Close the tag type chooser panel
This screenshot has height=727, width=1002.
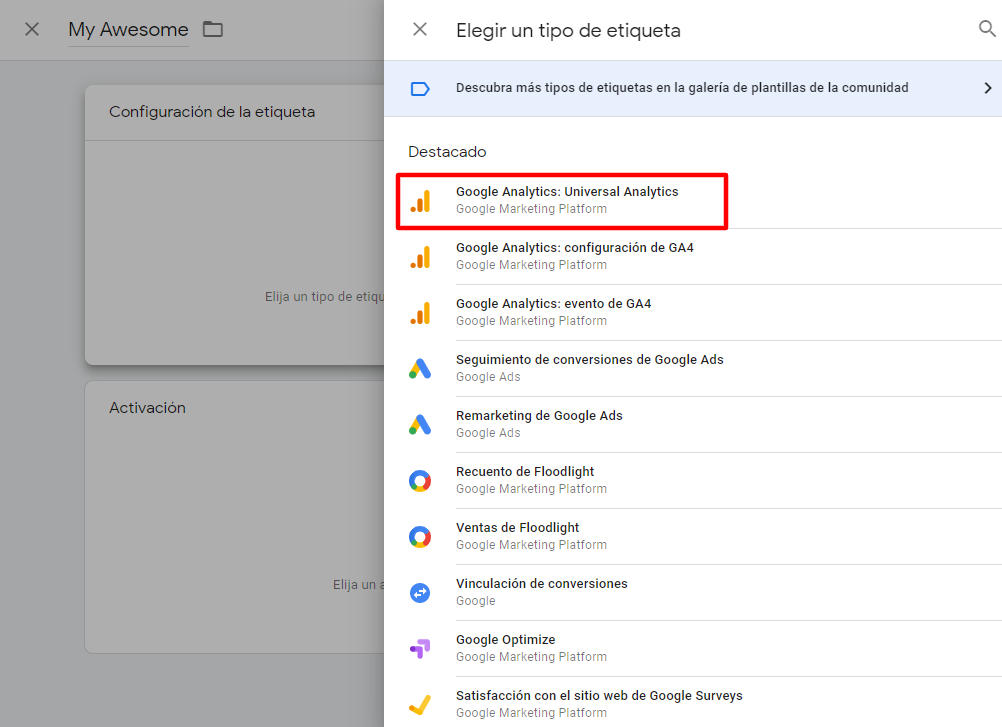point(420,29)
